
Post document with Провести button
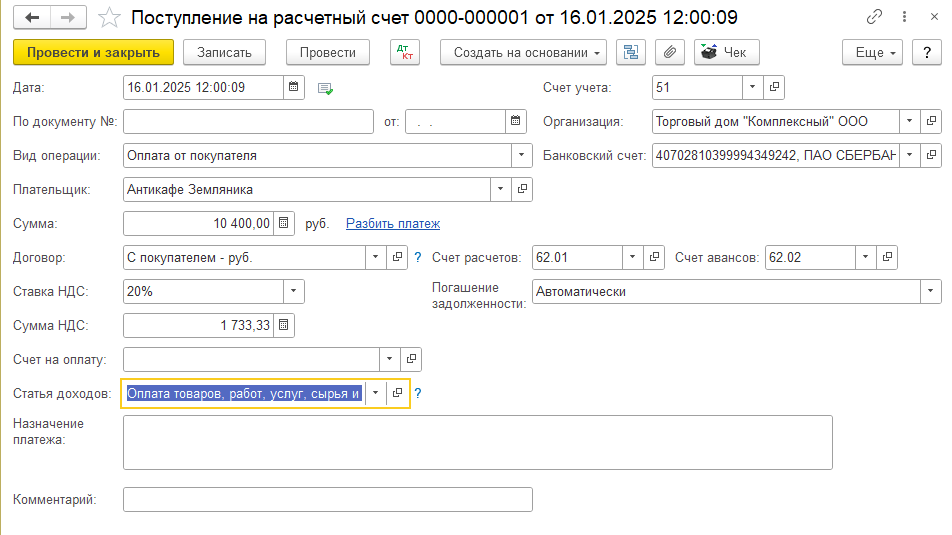328,52
